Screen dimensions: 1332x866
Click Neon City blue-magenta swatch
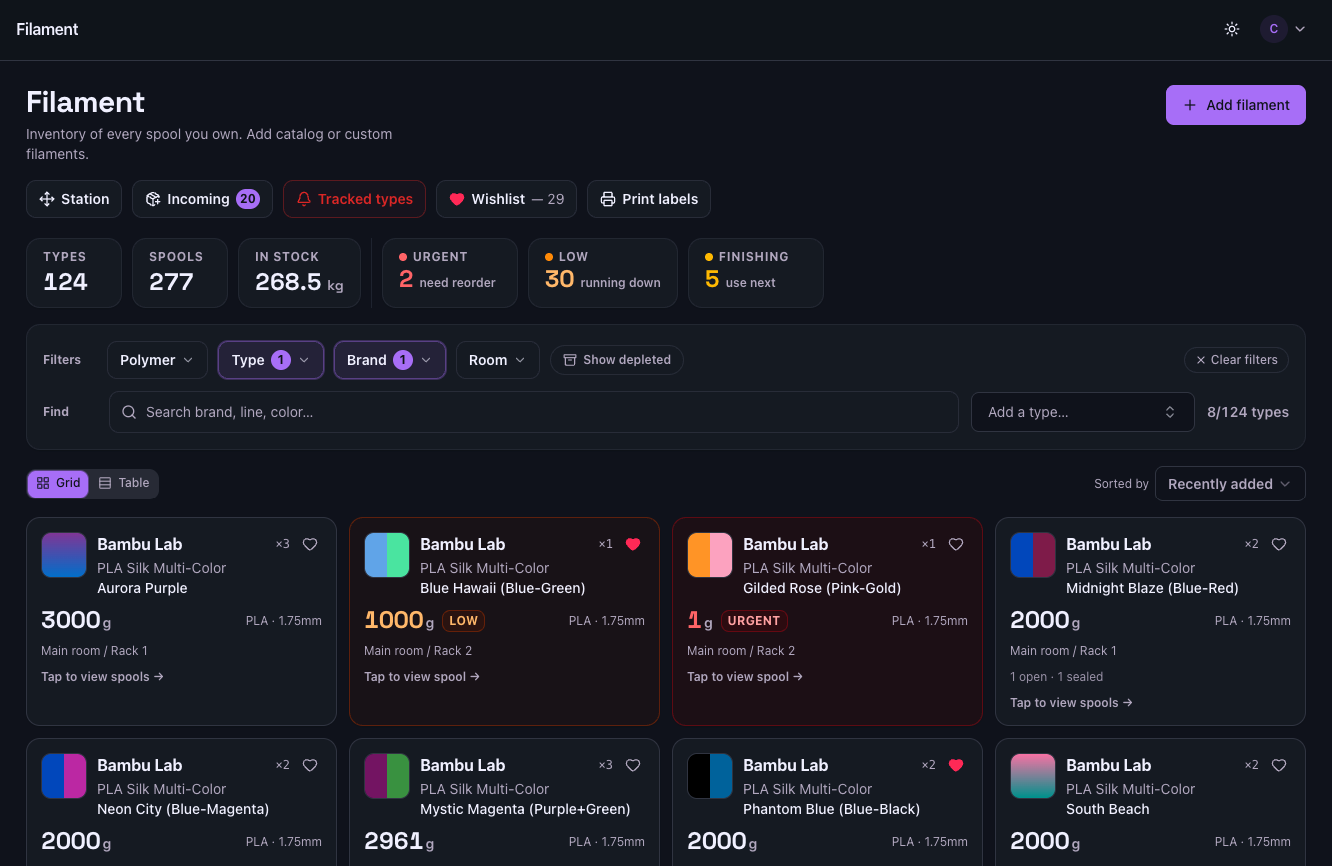coord(64,776)
